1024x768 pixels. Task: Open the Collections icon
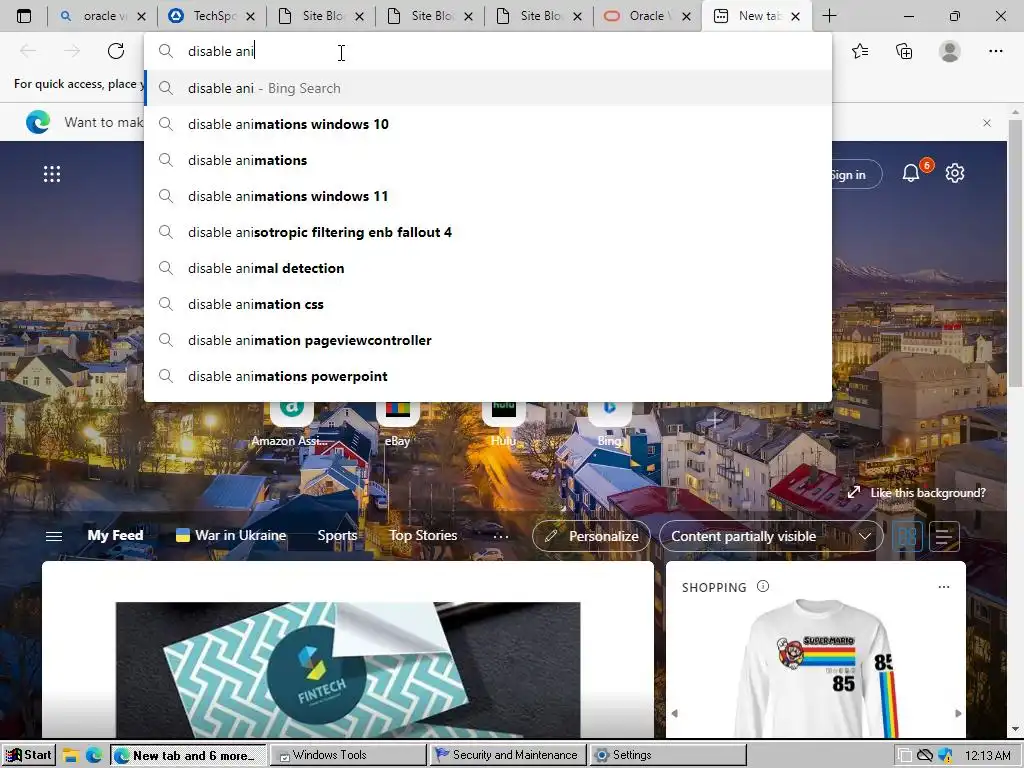(x=904, y=51)
